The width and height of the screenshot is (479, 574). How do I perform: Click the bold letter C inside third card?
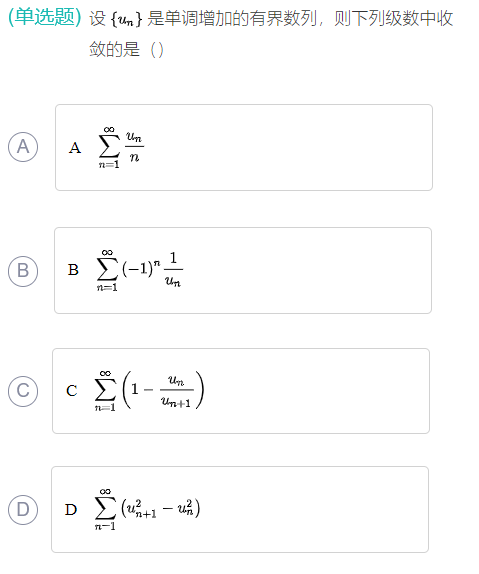click(x=72, y=391)
